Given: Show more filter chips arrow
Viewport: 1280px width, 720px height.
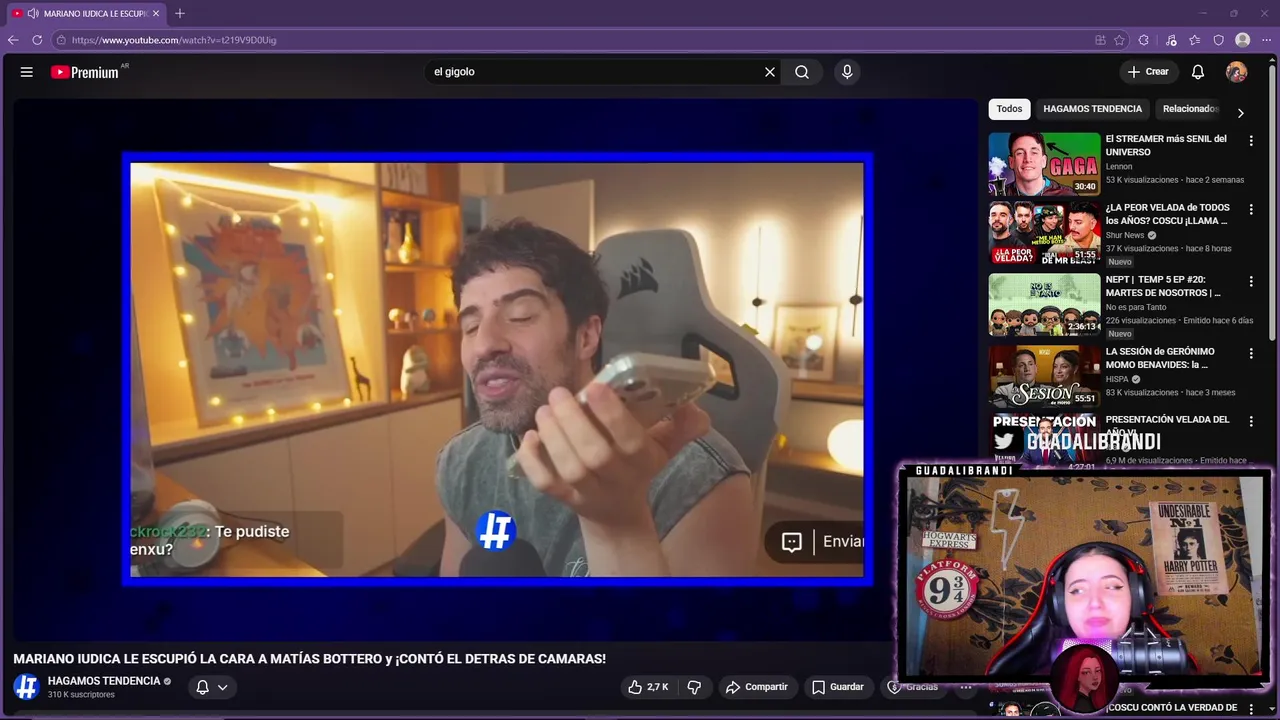Looking at the screenshot, I should tap(1241, 113).
